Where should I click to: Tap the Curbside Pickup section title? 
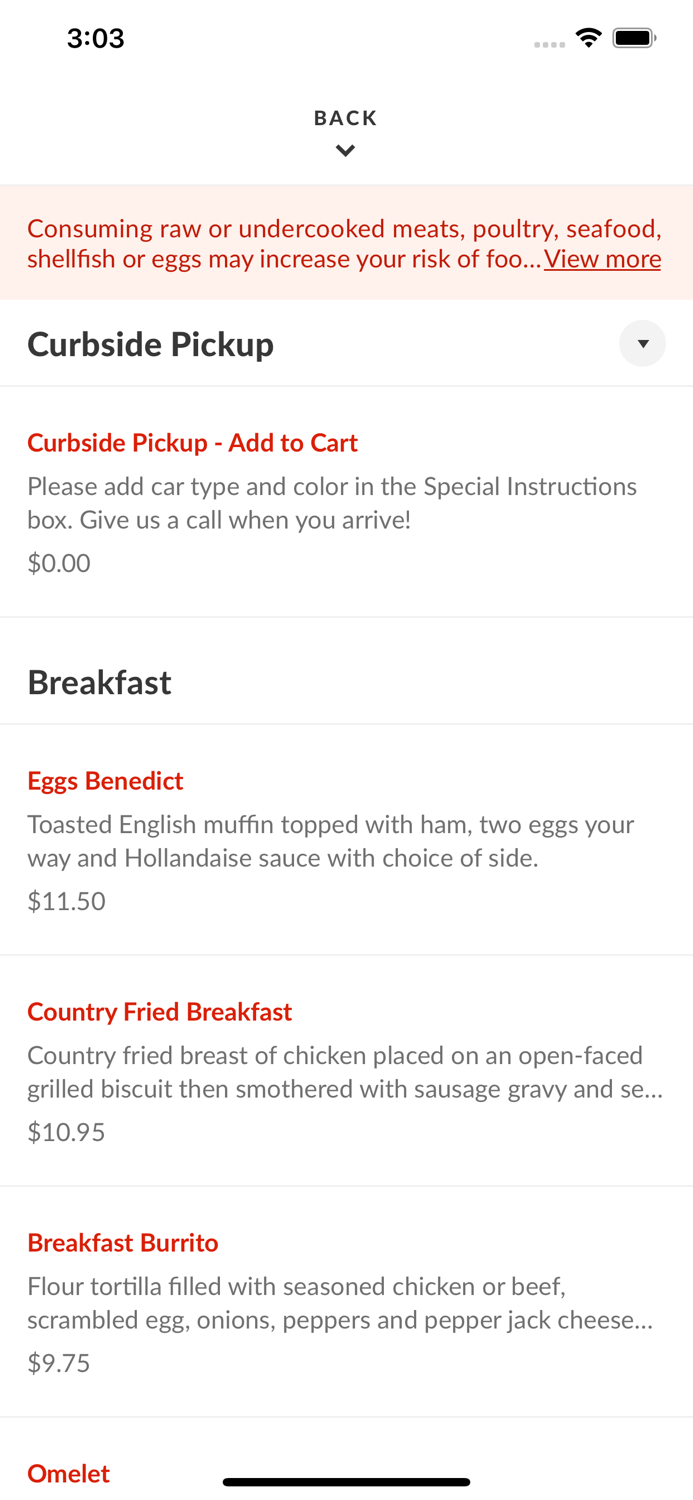click(151, 344)
